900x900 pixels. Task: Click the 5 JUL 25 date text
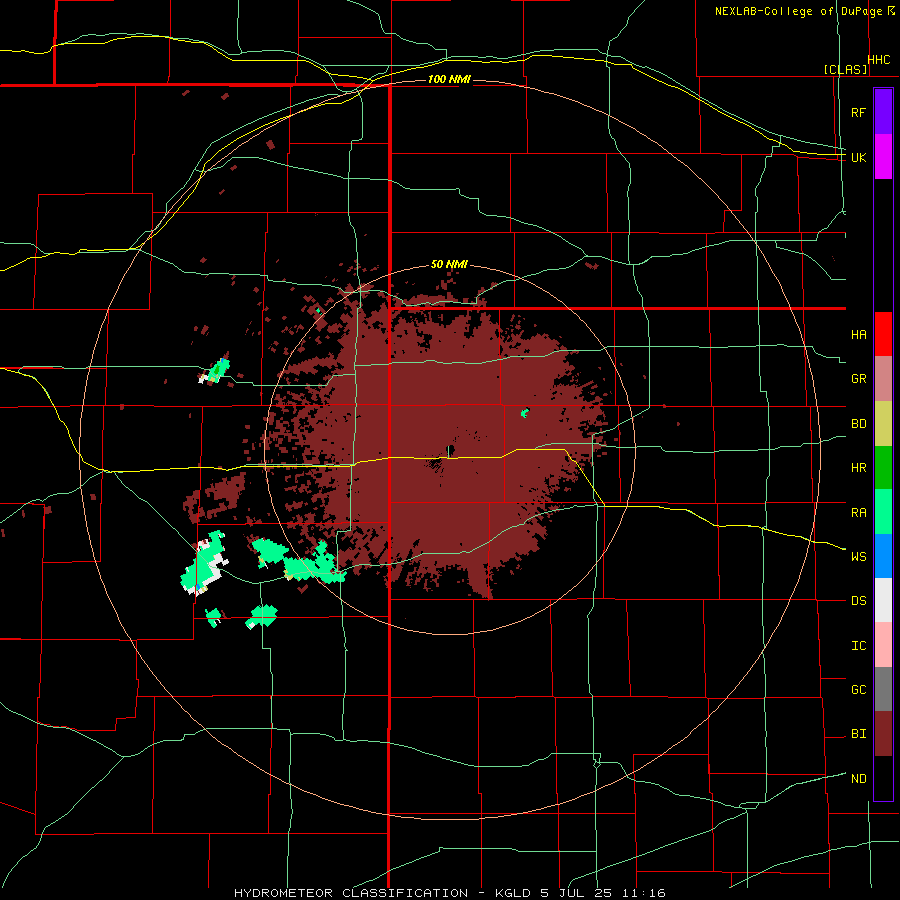(578, 893)
